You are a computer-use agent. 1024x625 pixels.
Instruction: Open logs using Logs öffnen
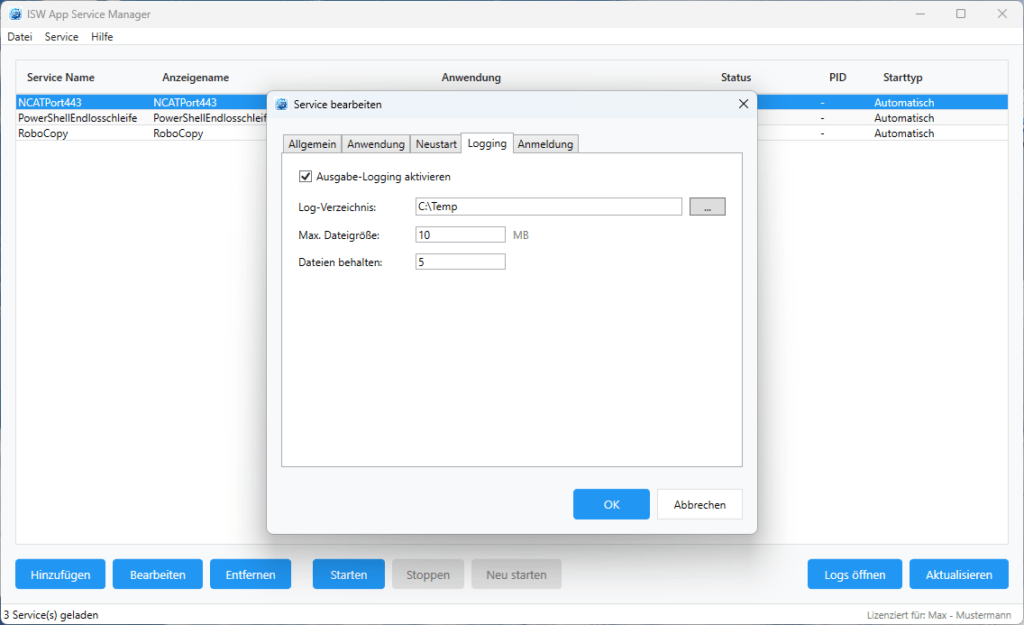pos(854,574)
